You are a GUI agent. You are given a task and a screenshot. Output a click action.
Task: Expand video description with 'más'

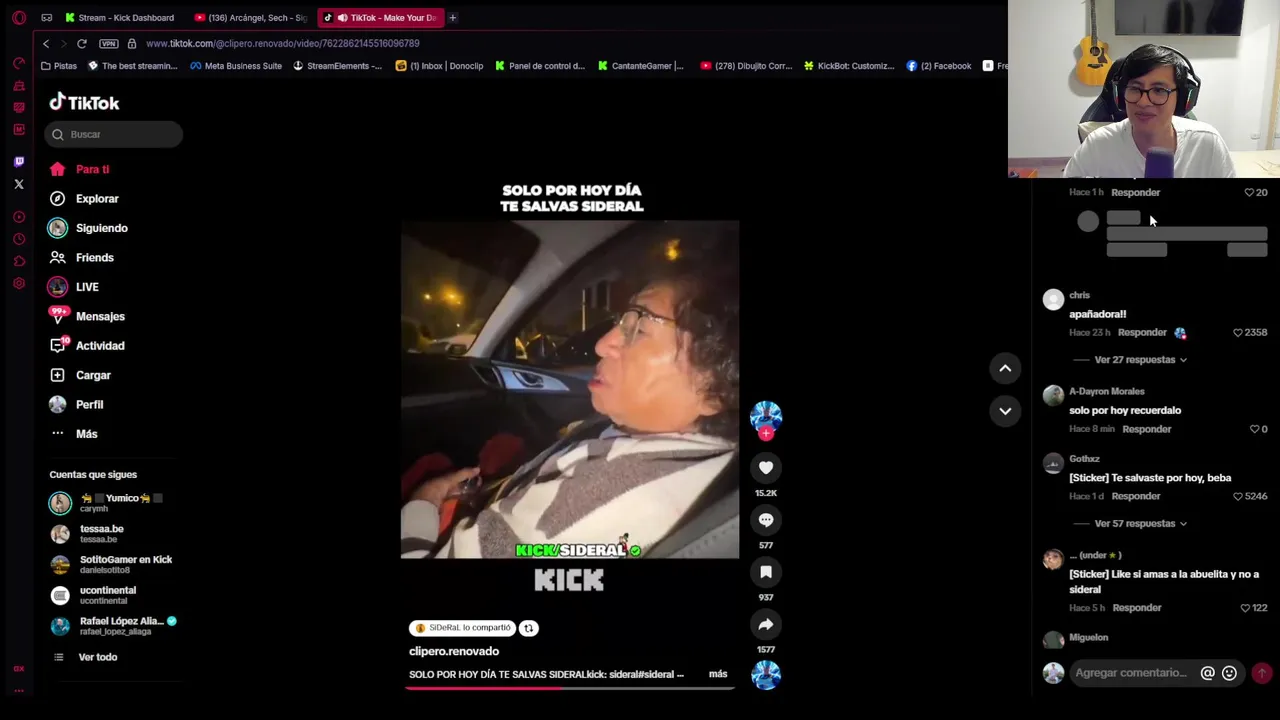coord(718,674)
